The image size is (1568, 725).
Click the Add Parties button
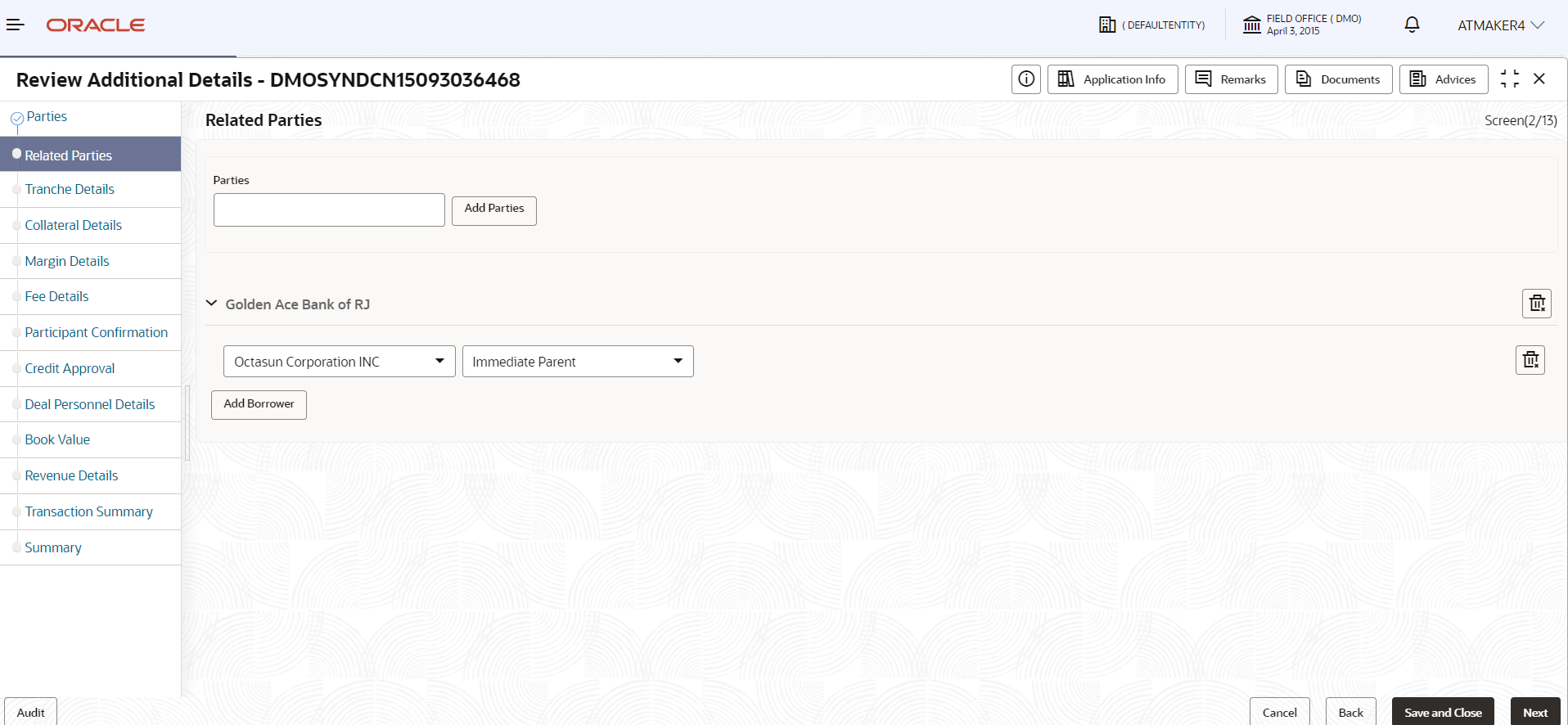click(494, 210)
